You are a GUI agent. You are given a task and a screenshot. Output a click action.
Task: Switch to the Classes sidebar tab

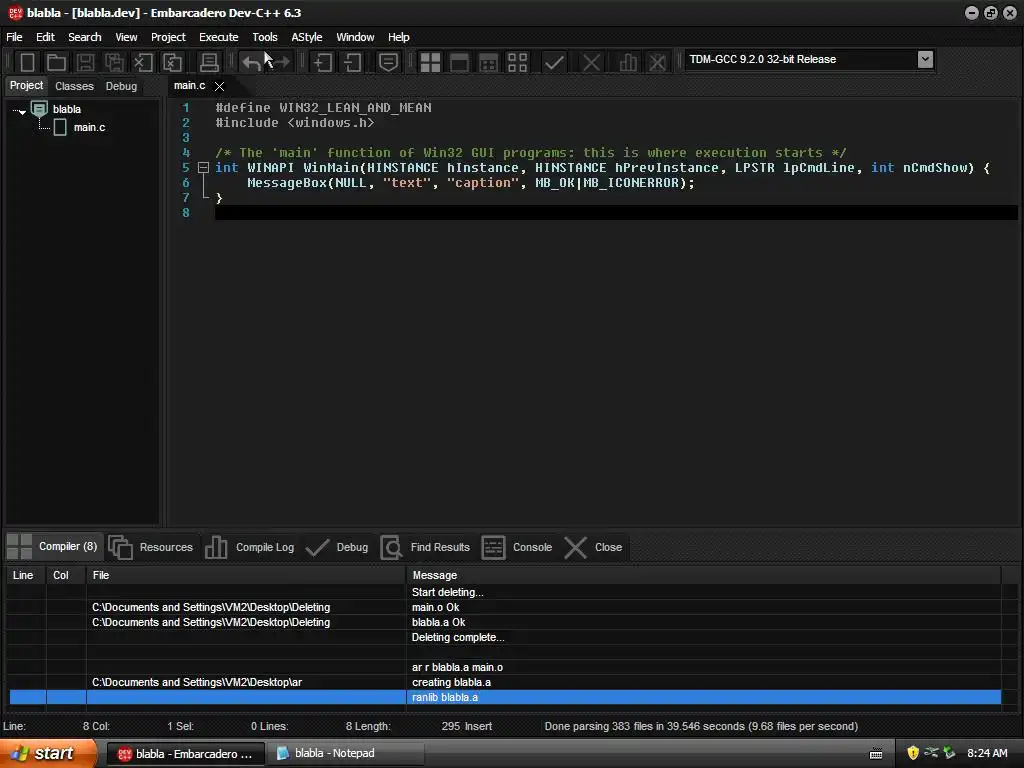tap(74, 86)
